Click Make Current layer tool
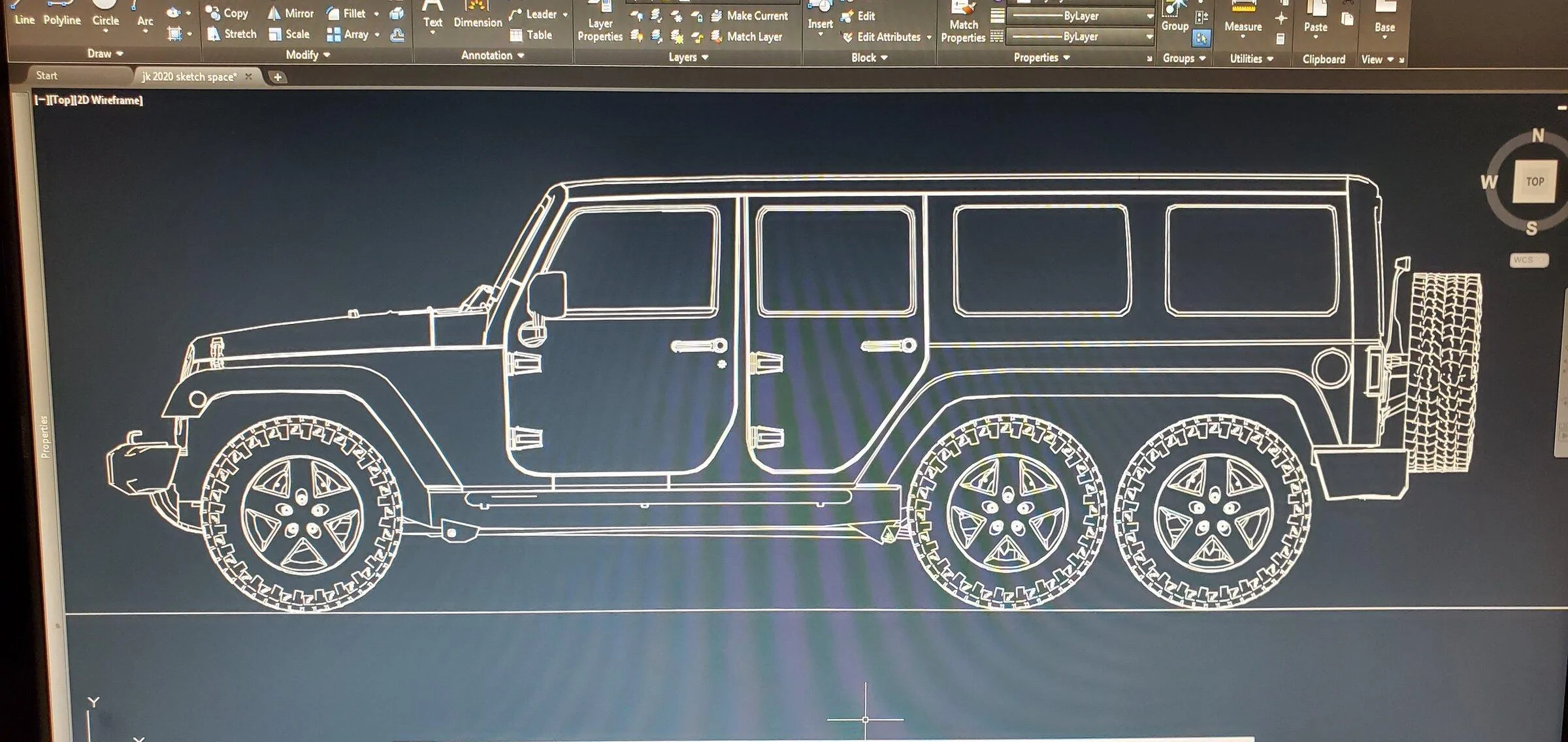 pyautogui.click(x=749, y=16)
